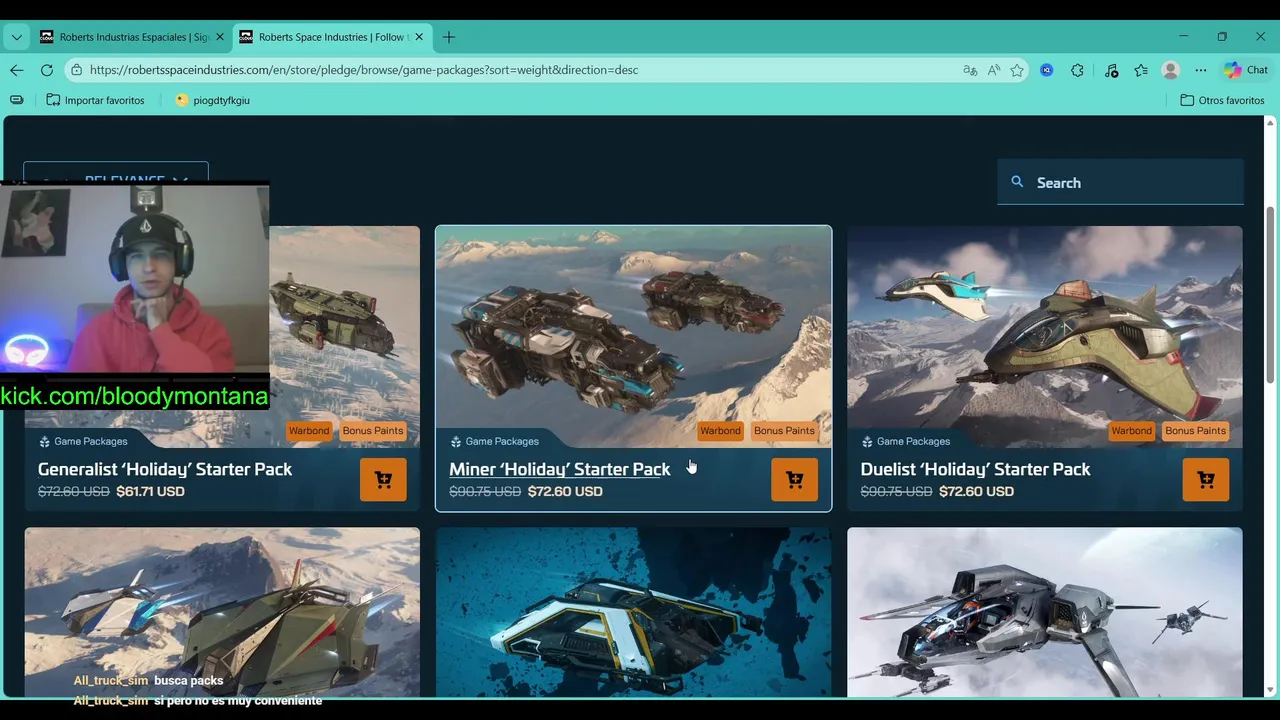Click Warbond tag on Duelist pack
The height and width of the screenshot is (720, 1280).
click(1132, 431)
